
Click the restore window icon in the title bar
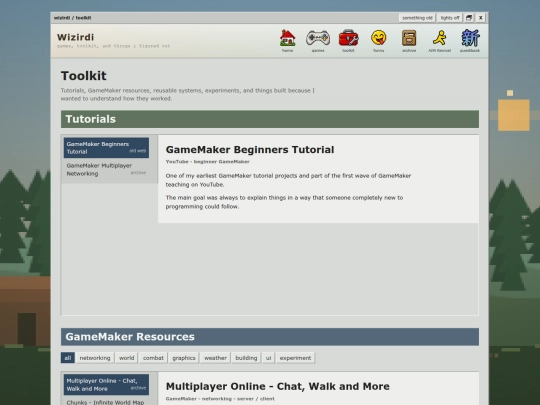pyautogui.click(x=469, y=18)
